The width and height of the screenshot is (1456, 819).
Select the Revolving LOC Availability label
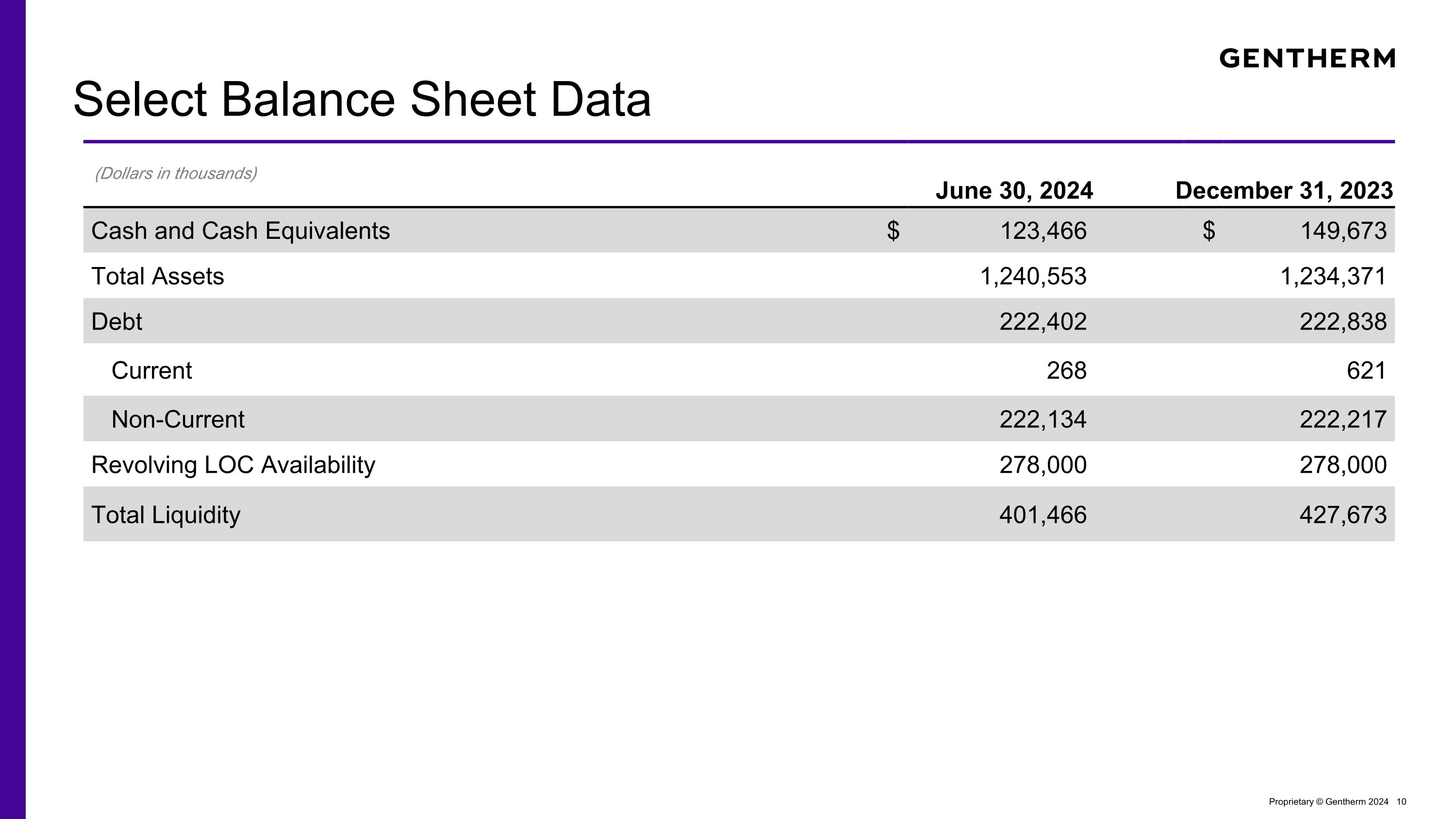(x=233, y=465)
